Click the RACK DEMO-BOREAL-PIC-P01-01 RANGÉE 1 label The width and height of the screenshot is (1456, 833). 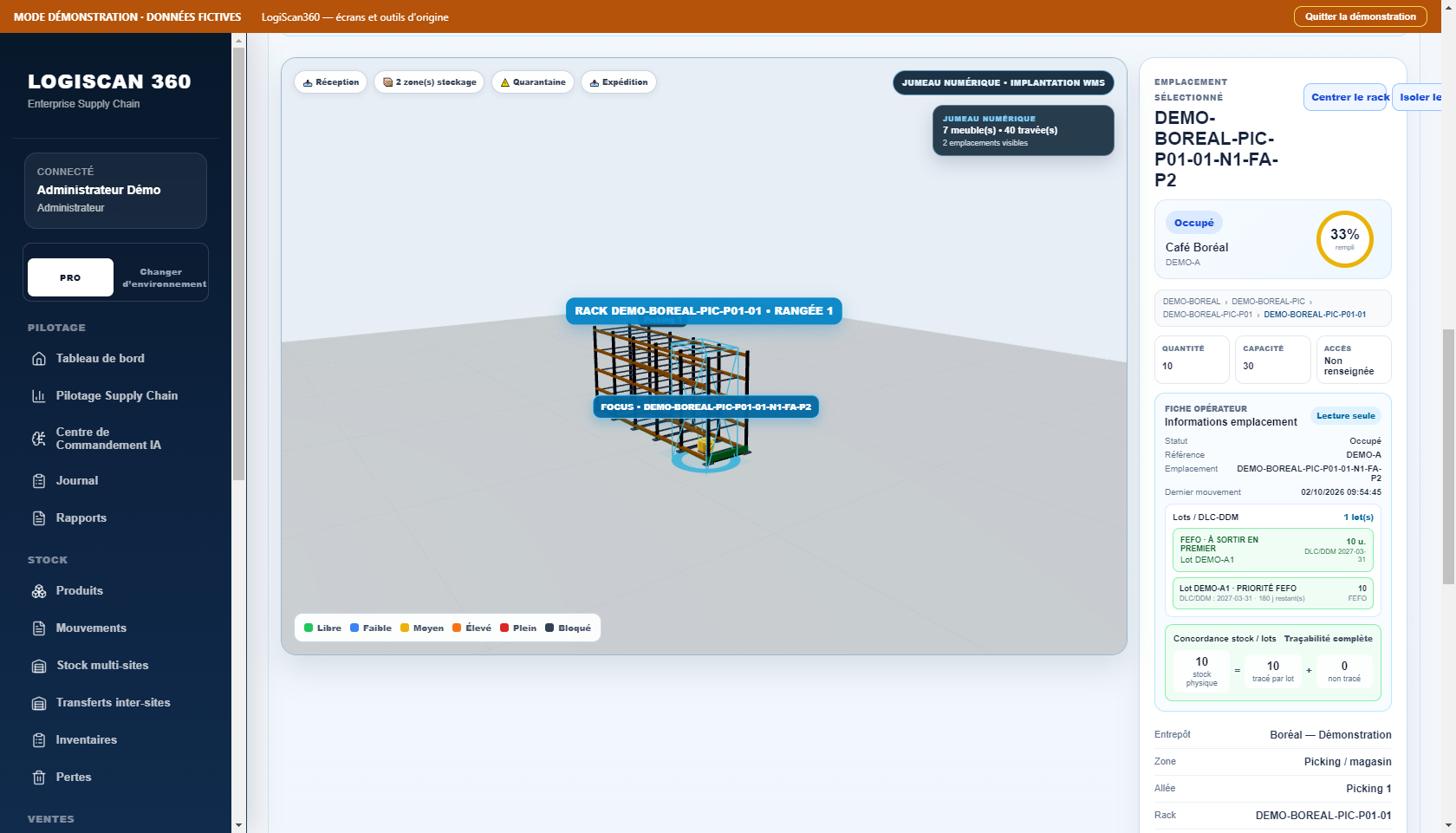click(x=704, y=310)
